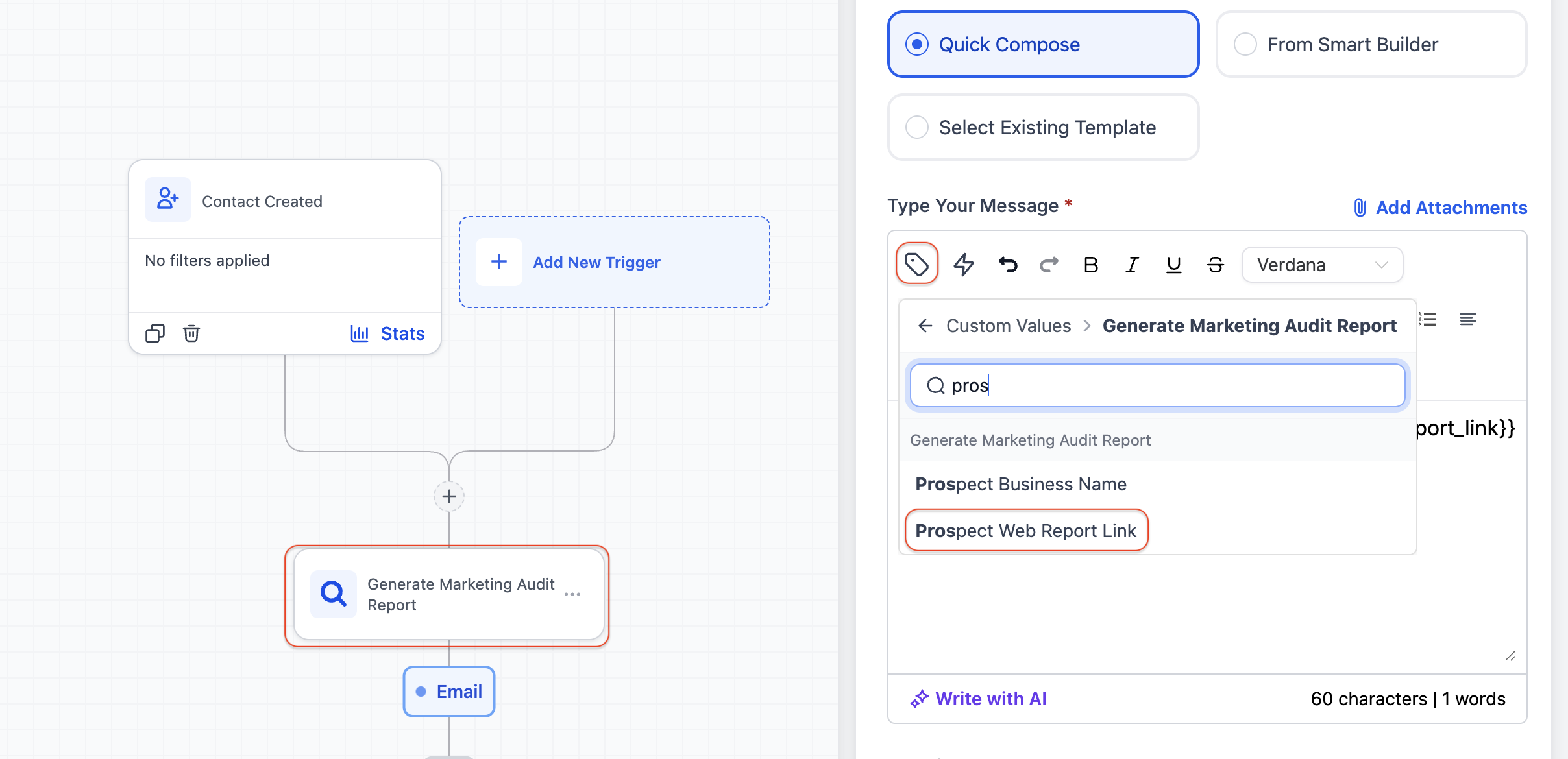Delete the Contact Created trigger
1568x759 pixels.
pos(191,333)
